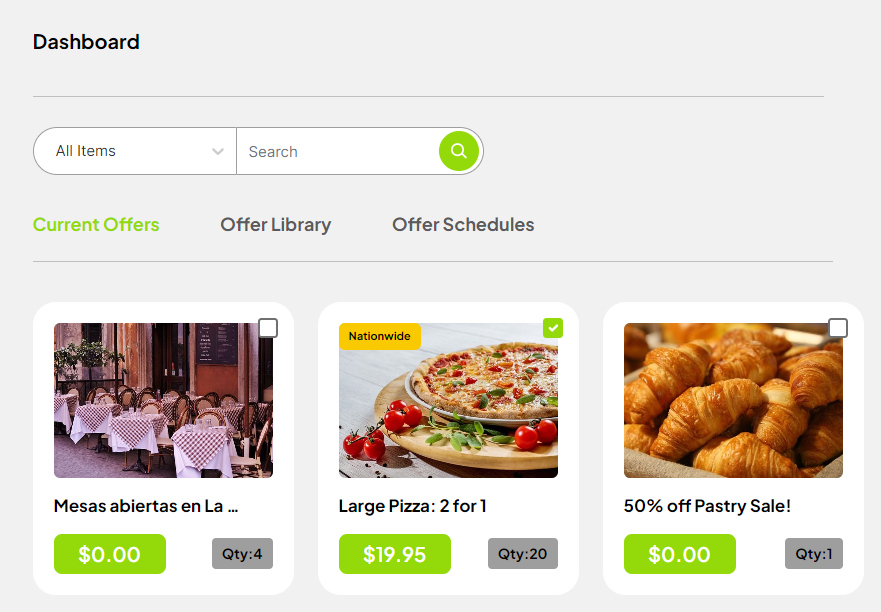Switch to the Current Offers tab
Viewport: 881px width, 612px height.
point(96,225)
